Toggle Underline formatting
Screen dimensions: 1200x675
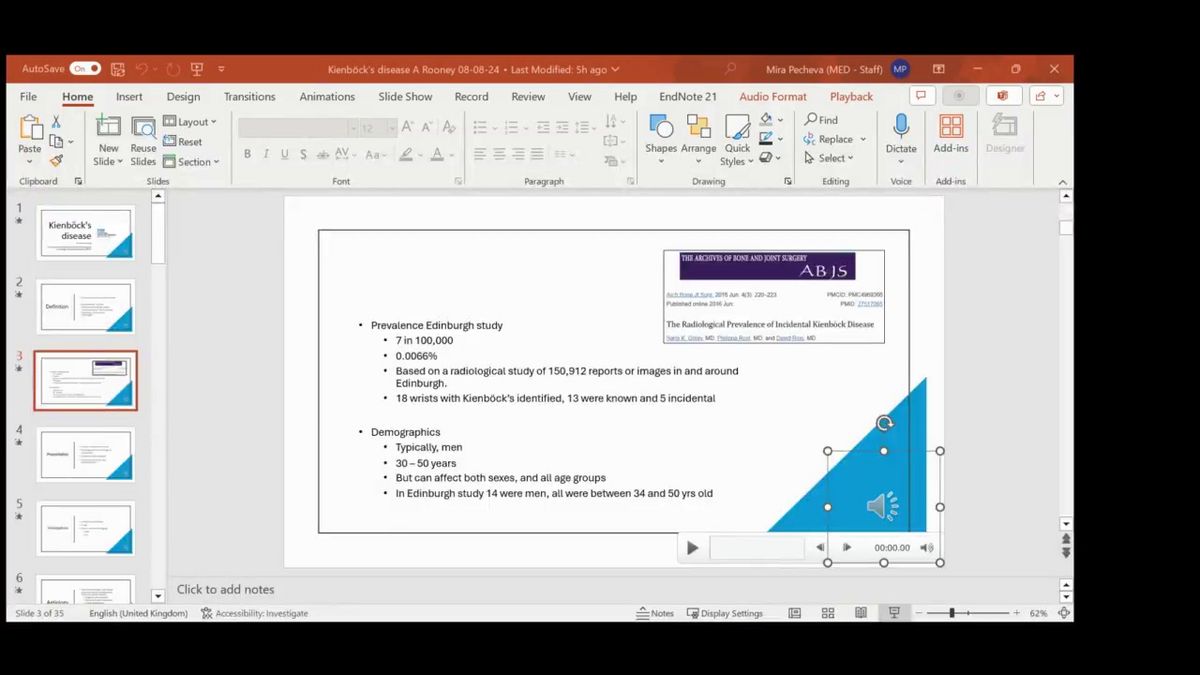(285, 154)
